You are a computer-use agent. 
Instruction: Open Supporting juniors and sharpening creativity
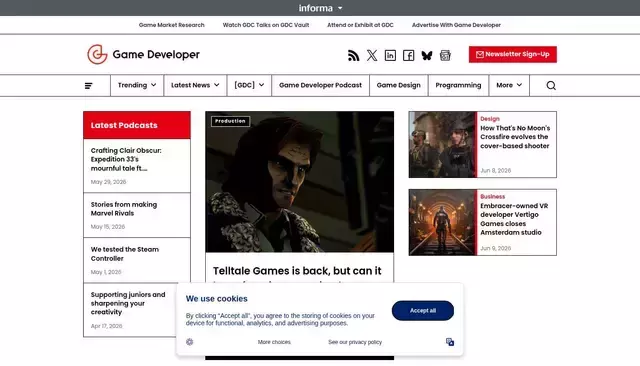click(x=128, y=303)
